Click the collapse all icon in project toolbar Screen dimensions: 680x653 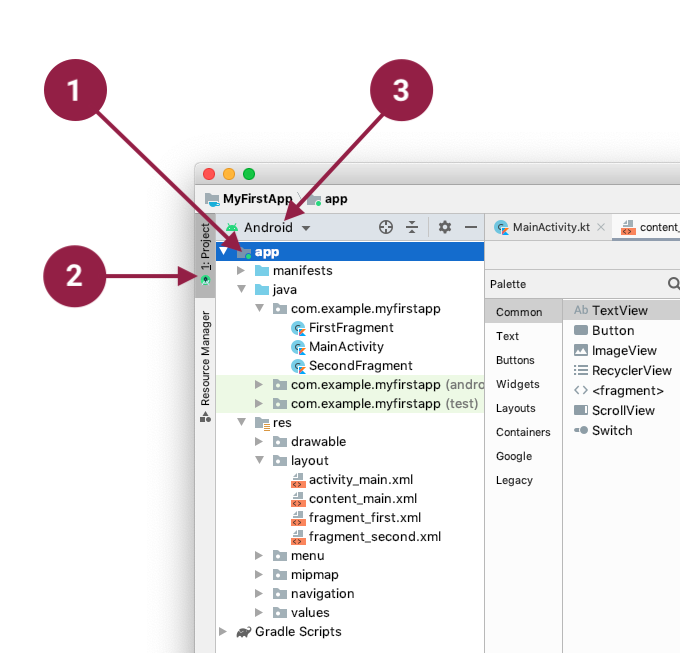pyautogui.click(x=411, y=228)
